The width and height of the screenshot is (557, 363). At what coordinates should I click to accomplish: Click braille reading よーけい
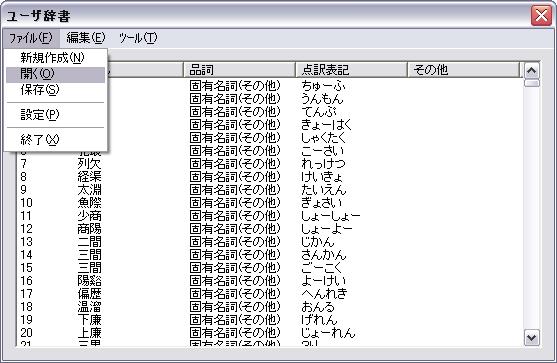pyautogui.click(x=323, y=281)
